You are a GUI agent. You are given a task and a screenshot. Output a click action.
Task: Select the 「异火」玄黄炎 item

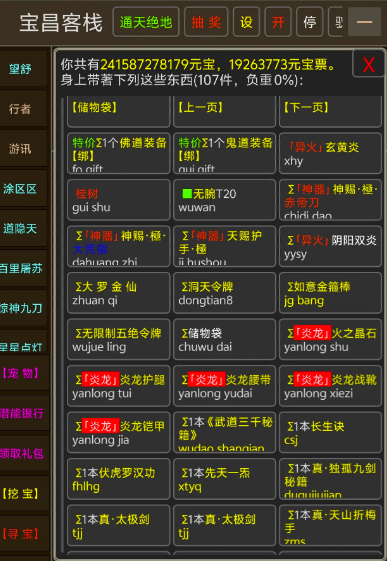[330, 153]
